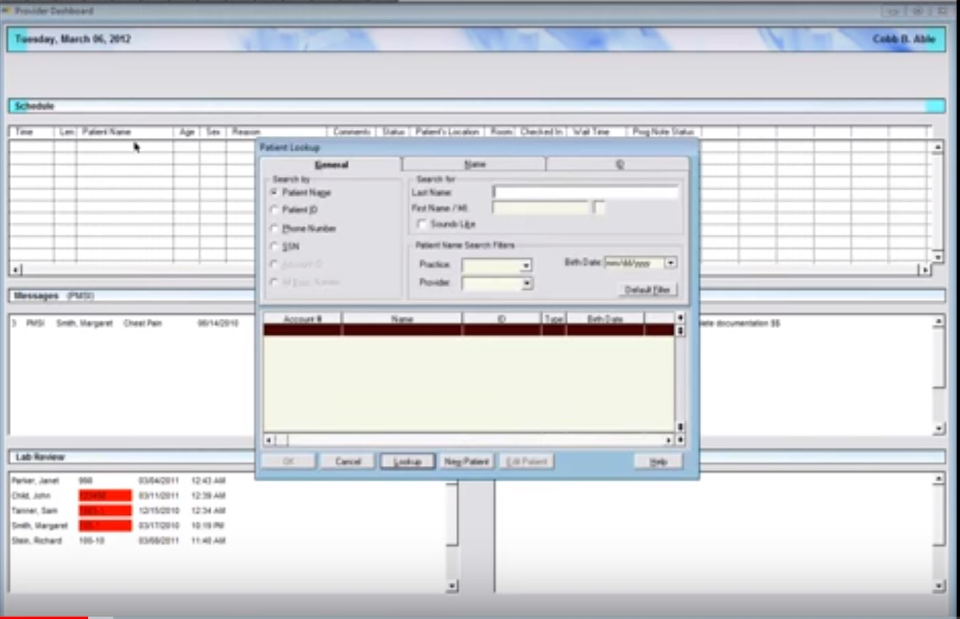Image resolution: width=960 pixels, height=619 pixels.
Task: Click the Account # column header
Action: [302, 319]
